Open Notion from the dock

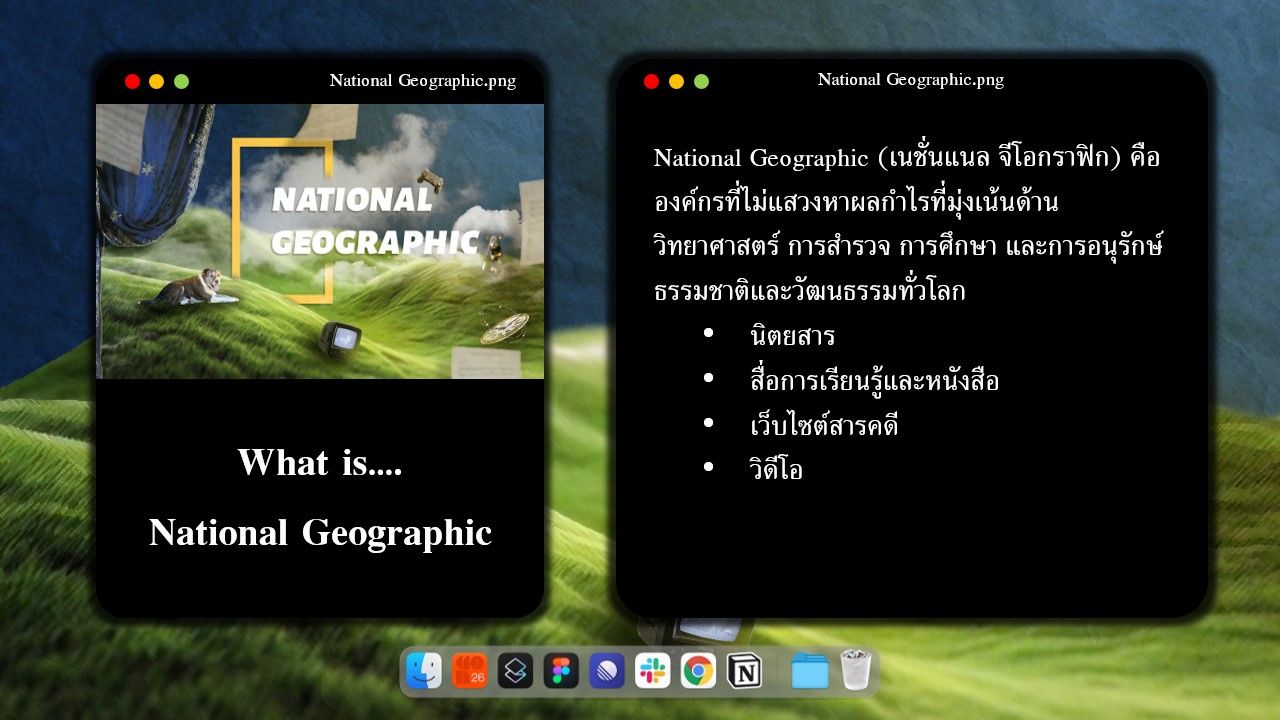744,671
